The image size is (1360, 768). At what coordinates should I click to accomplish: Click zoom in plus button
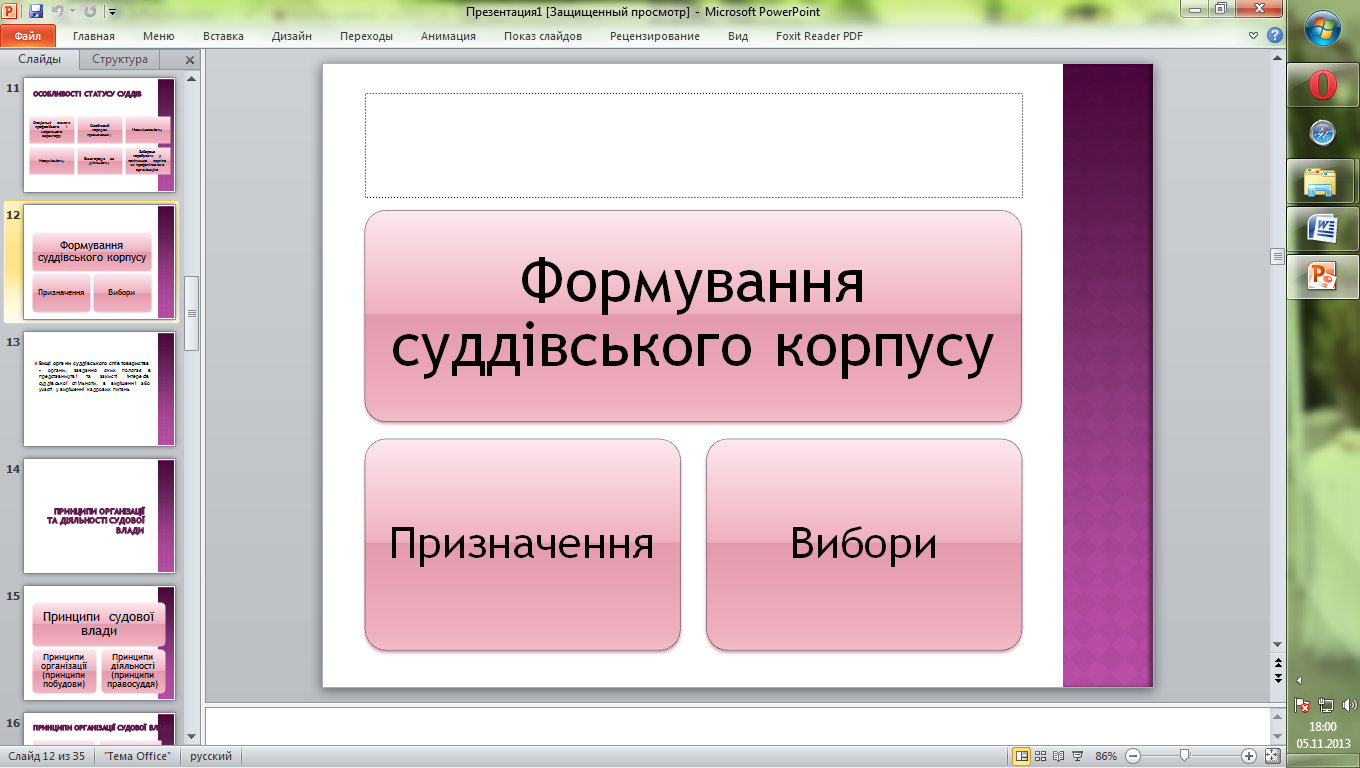coord(1249,756)
